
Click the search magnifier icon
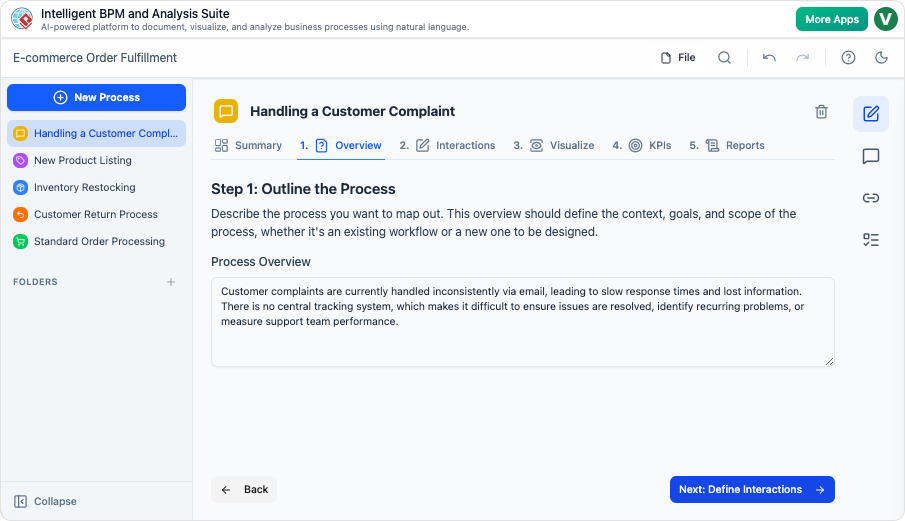click(x=724, y=58)
